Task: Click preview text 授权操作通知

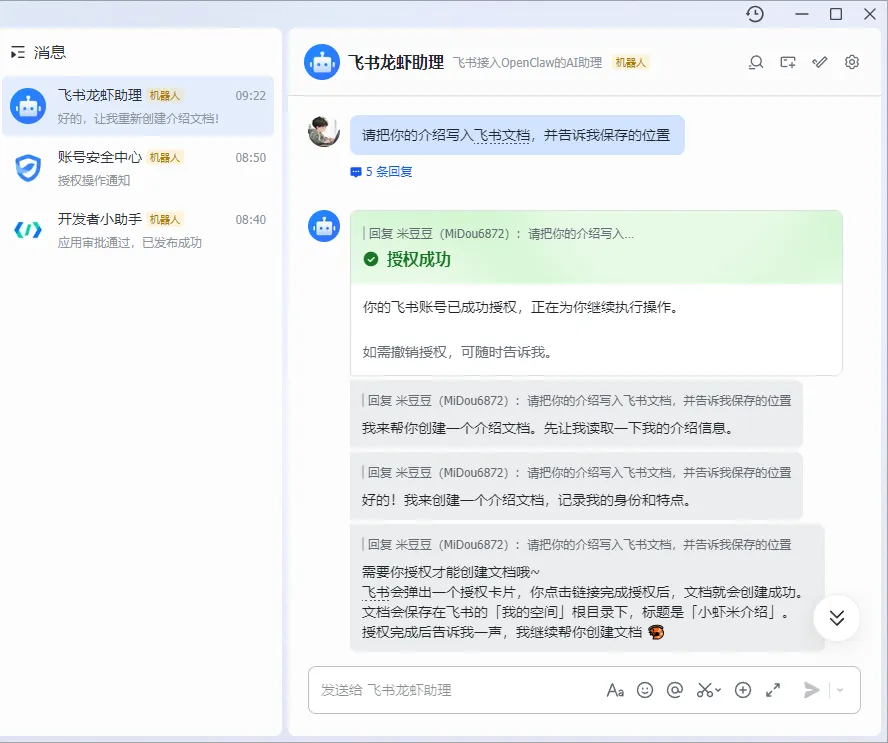Action: (x=94, y=181)
